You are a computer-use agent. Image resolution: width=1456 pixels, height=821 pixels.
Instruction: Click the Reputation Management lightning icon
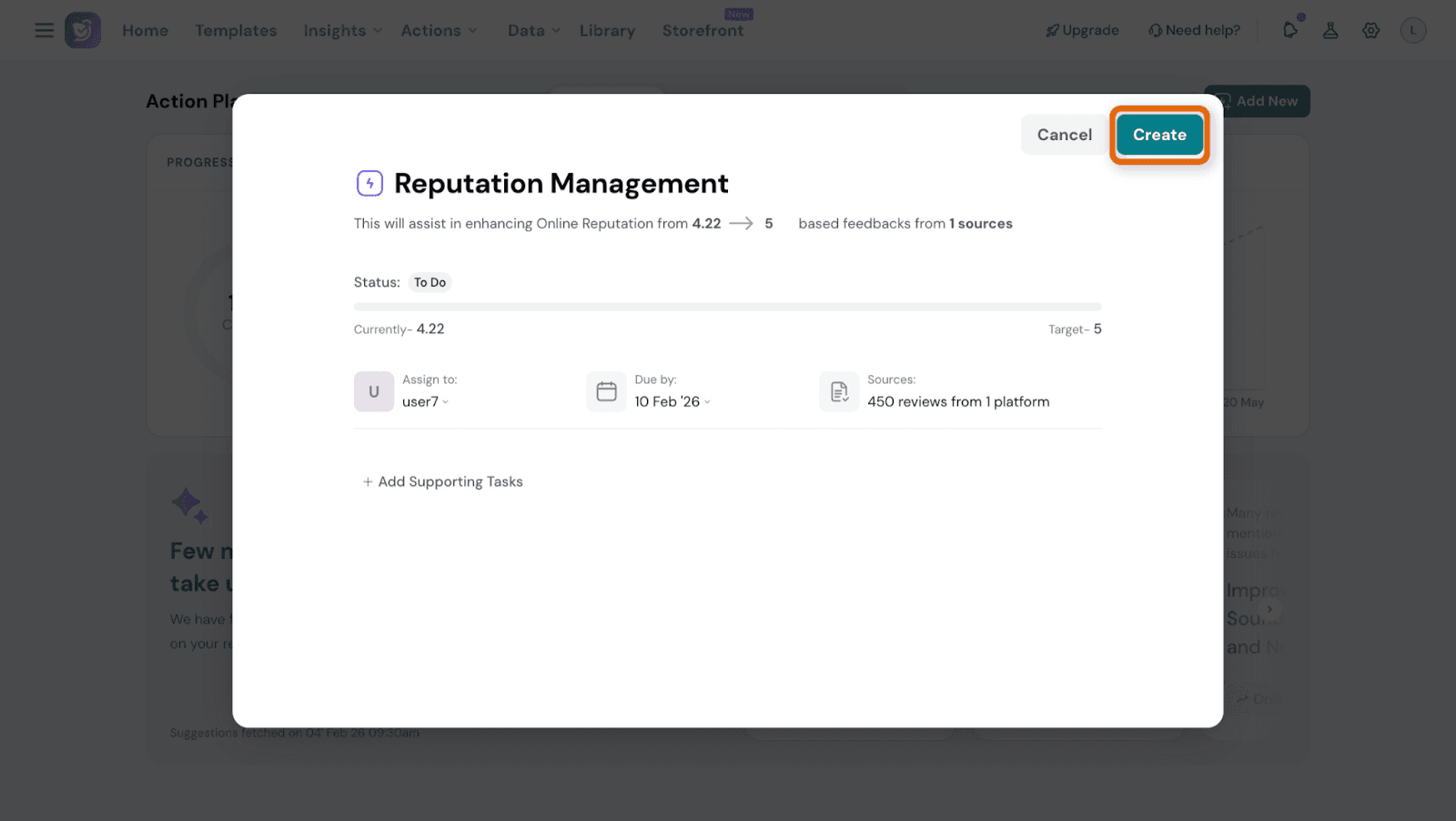coord(369,183)
